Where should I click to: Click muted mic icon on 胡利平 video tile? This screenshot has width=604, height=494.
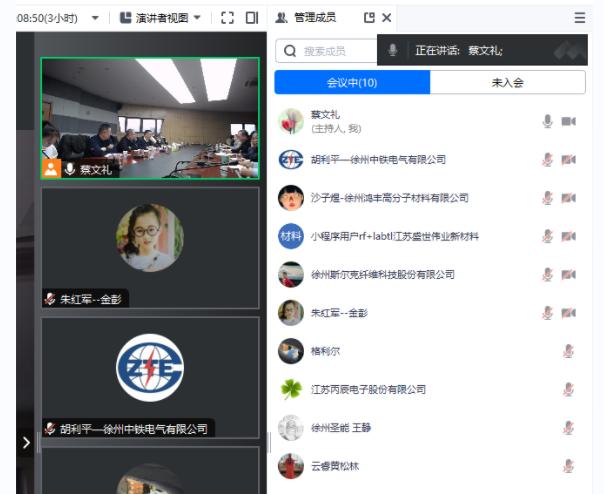50,428
